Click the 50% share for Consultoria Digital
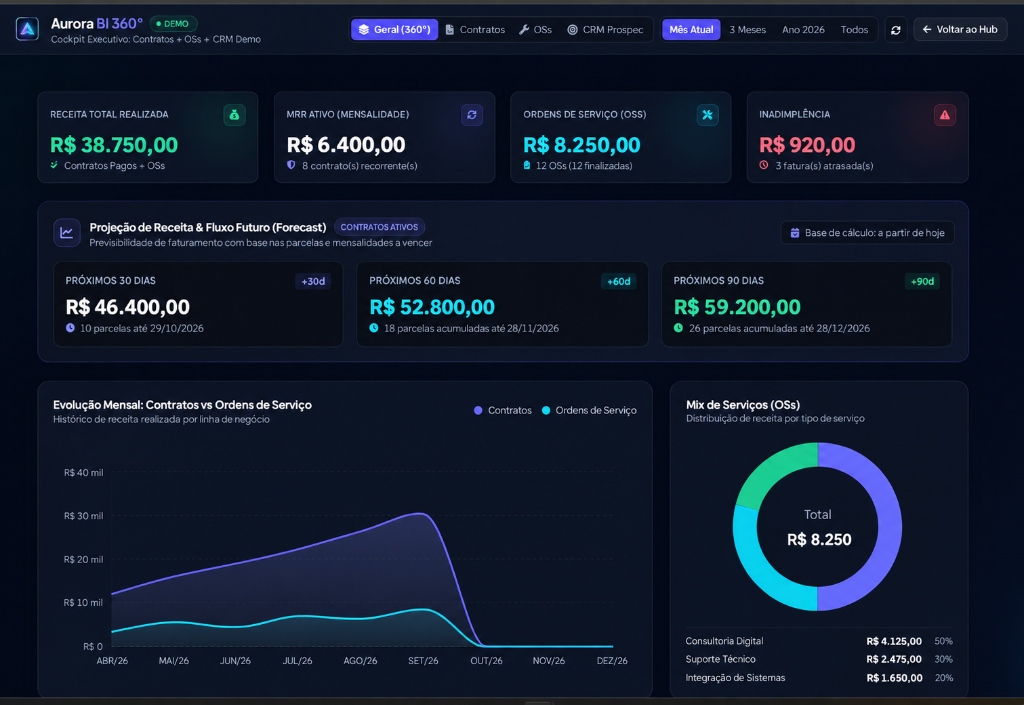 944,641
